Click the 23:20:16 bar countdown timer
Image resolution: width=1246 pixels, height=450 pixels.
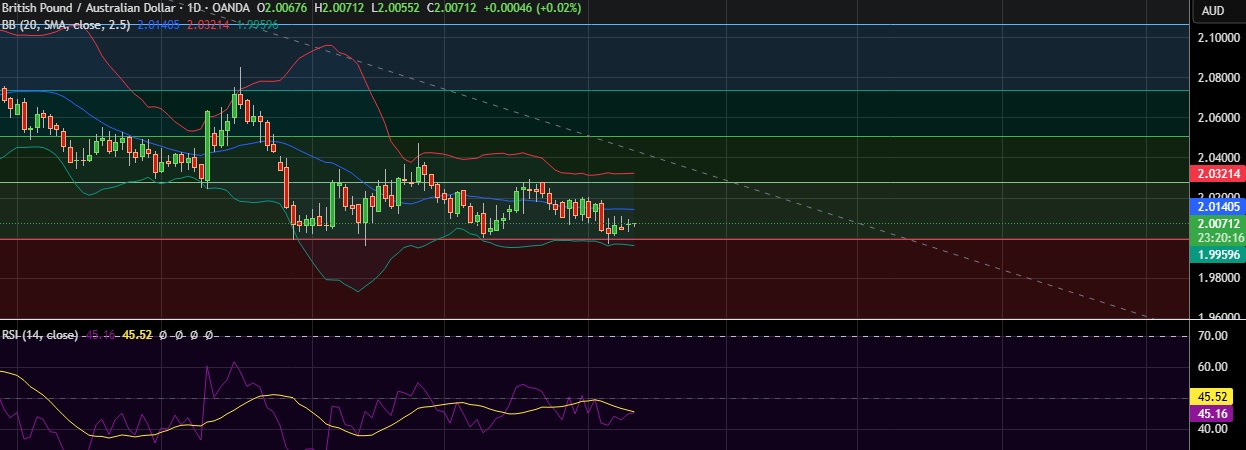[x=1218, y=238]
